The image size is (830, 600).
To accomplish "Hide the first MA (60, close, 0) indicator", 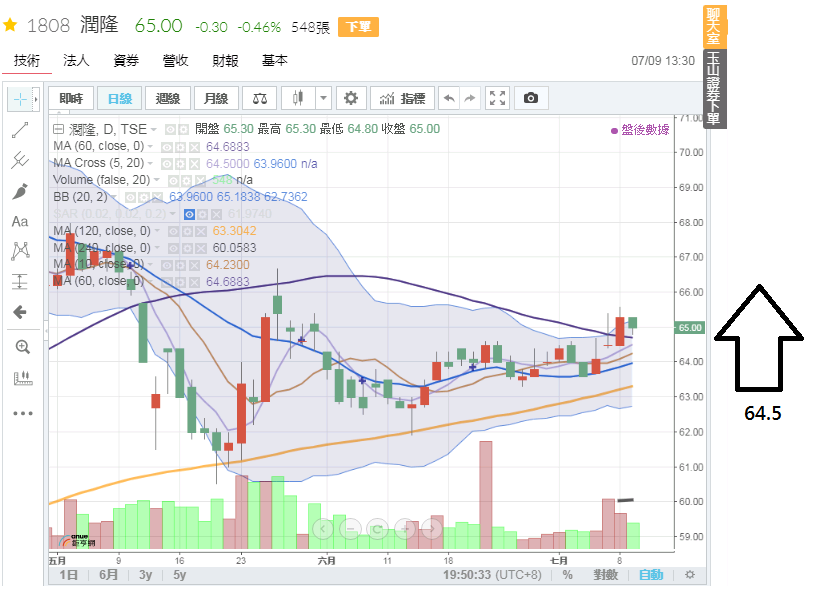I will 167,147.
